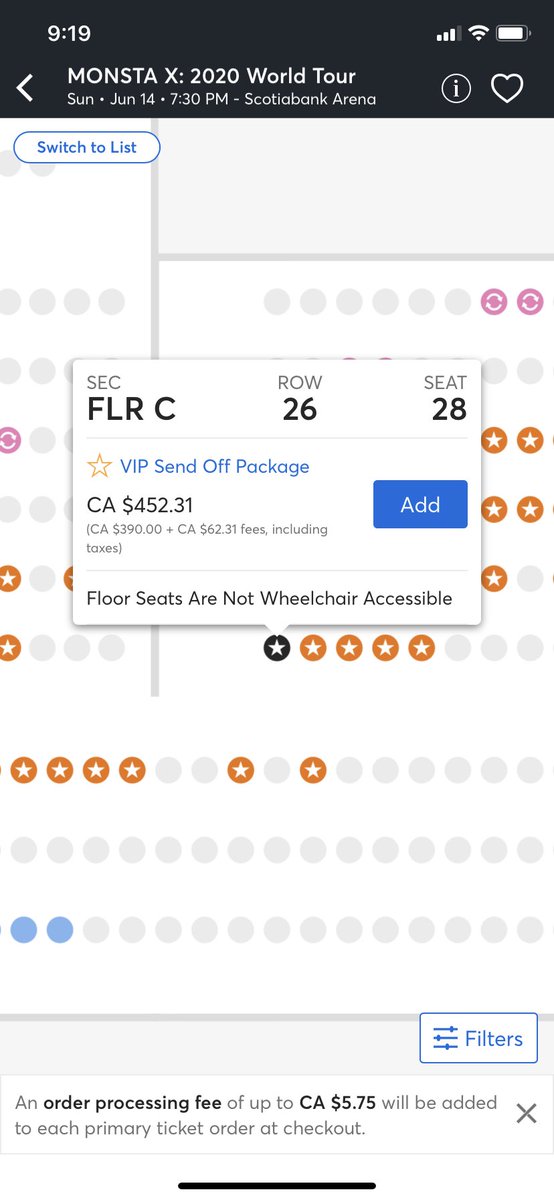Tap the MONSTA X: 2020 World Tour title

pyautogui.click(x=211, y=76)
